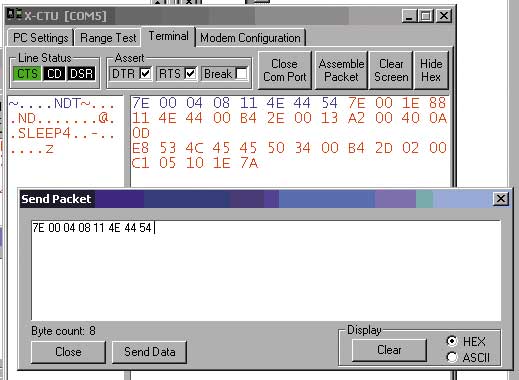519x380 pixels.
Task: Click the Hide Hex button
Action: coord(431,70)
